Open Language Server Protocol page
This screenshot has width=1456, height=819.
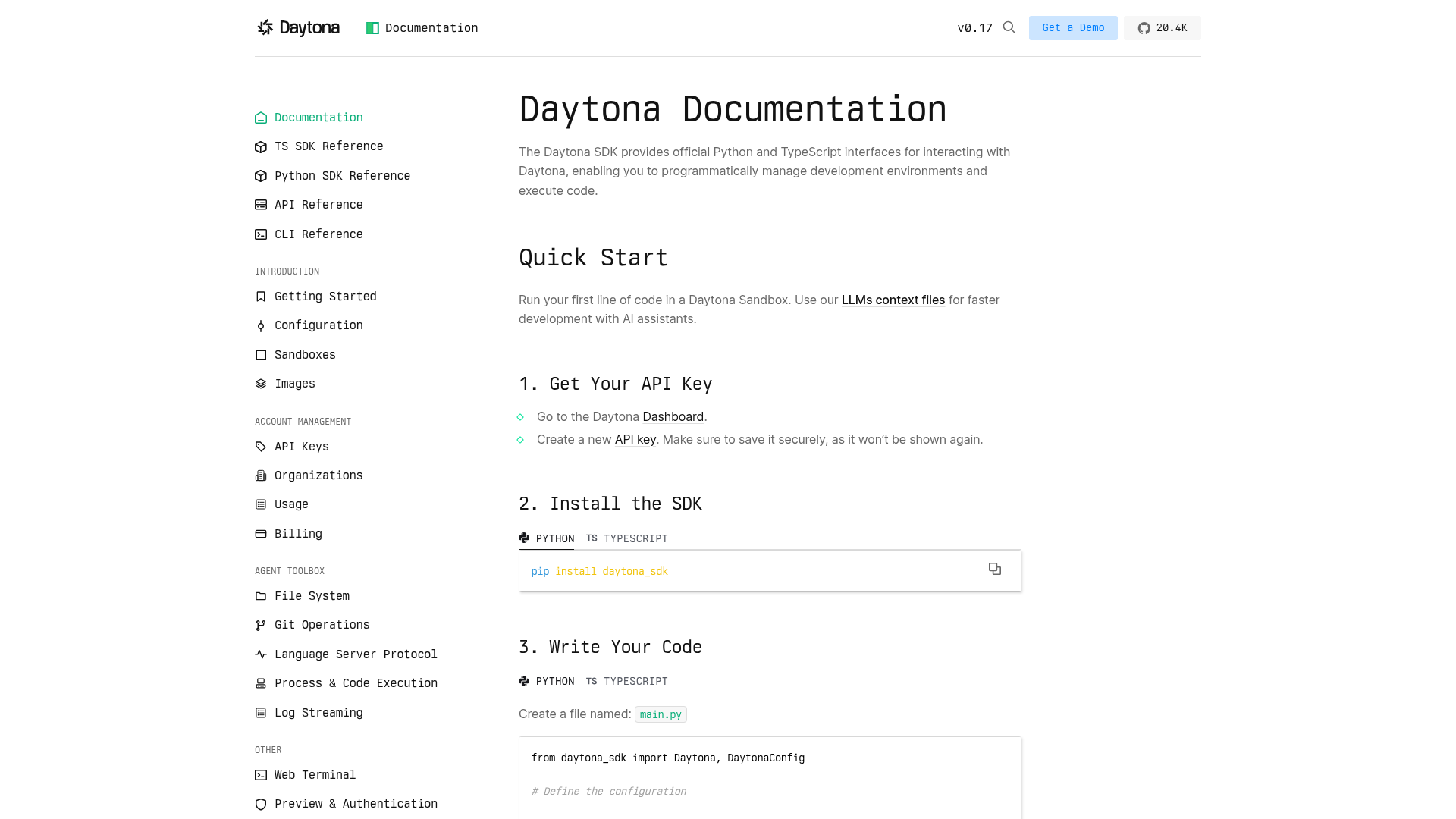coord(356,654)
